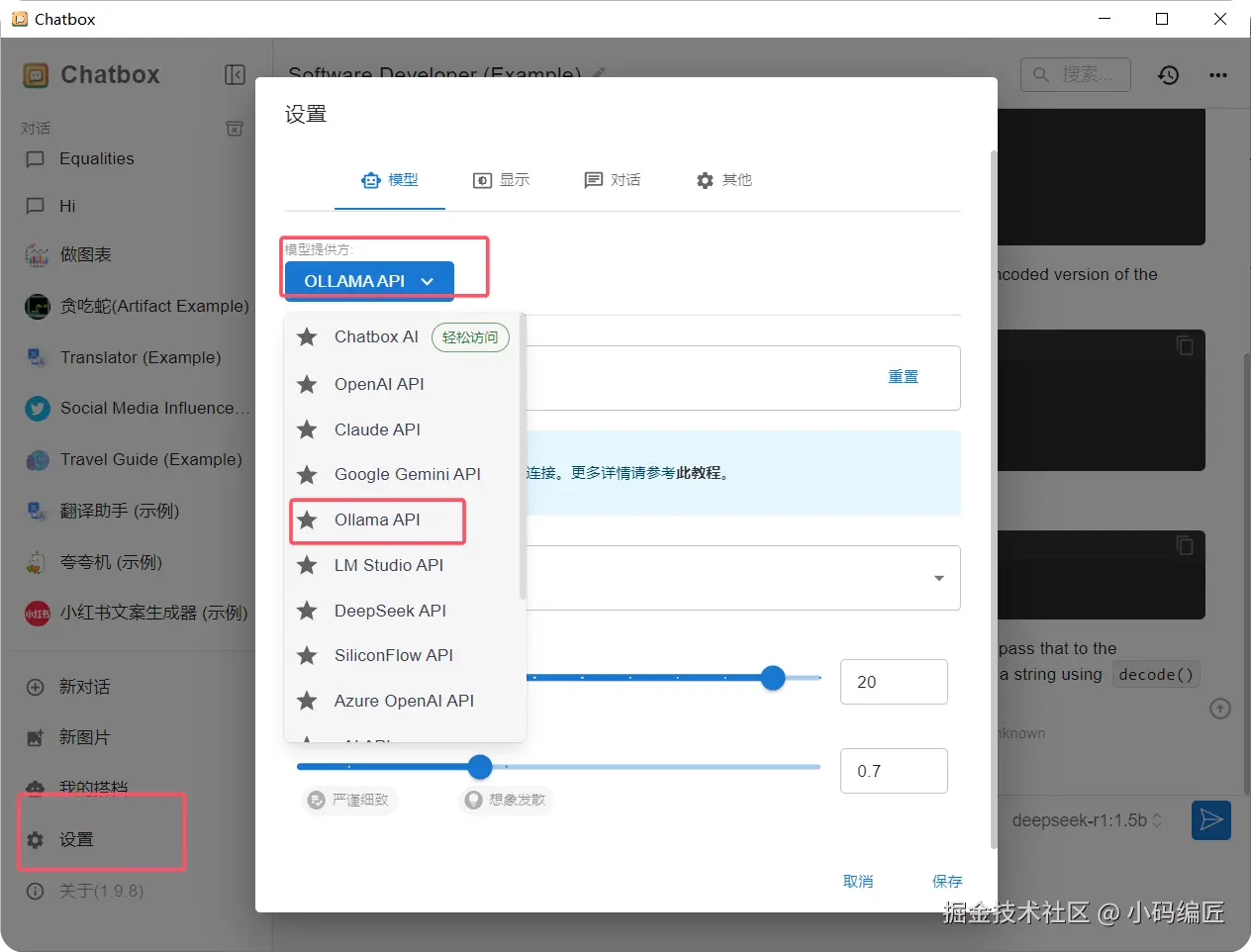Click the 搜索 search box in header
Image resolution: width=1251 pixels, height=952 pixels.
[x=1076, y=74]
